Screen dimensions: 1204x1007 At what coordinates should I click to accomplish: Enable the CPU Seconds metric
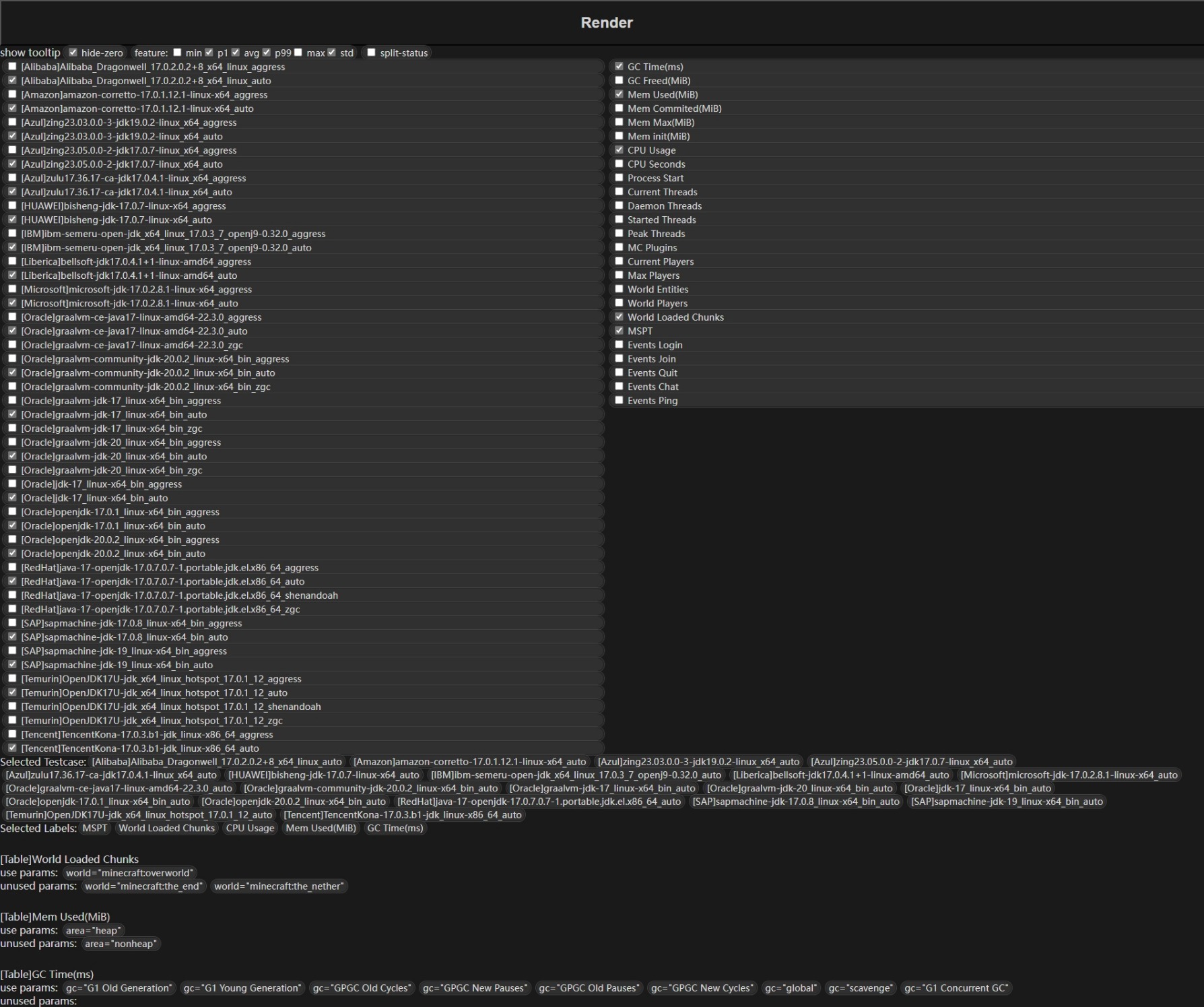(x=620, y=164)
